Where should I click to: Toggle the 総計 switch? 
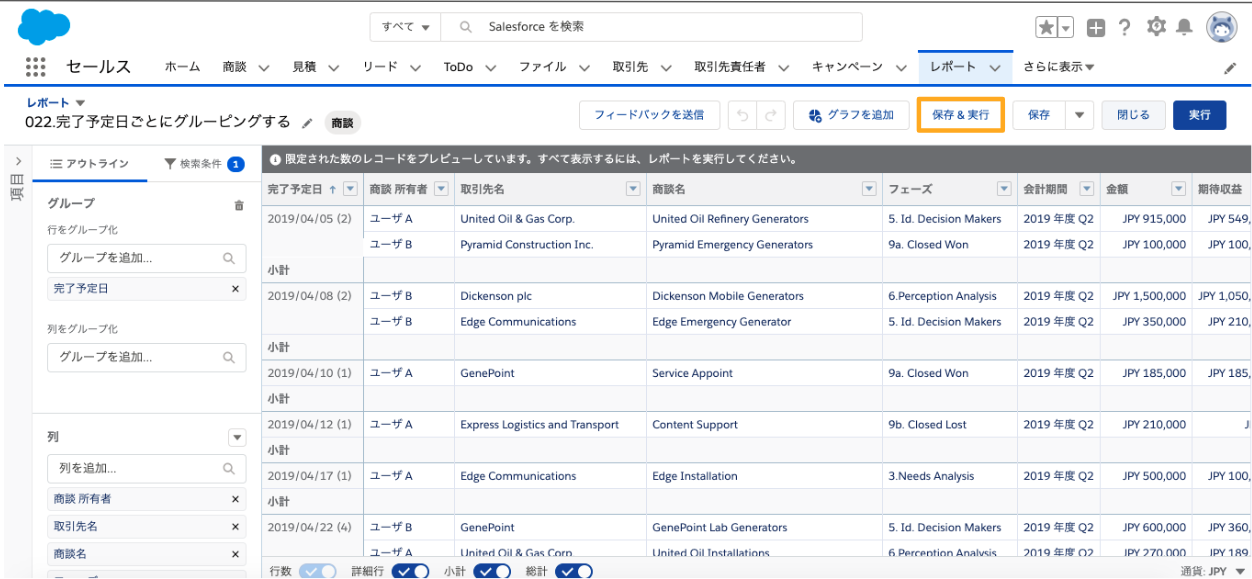pos(574,571)
